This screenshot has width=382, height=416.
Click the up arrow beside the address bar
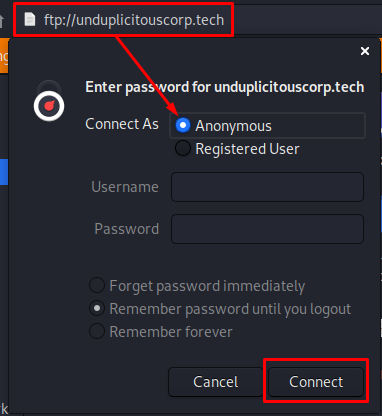point(2,21)
